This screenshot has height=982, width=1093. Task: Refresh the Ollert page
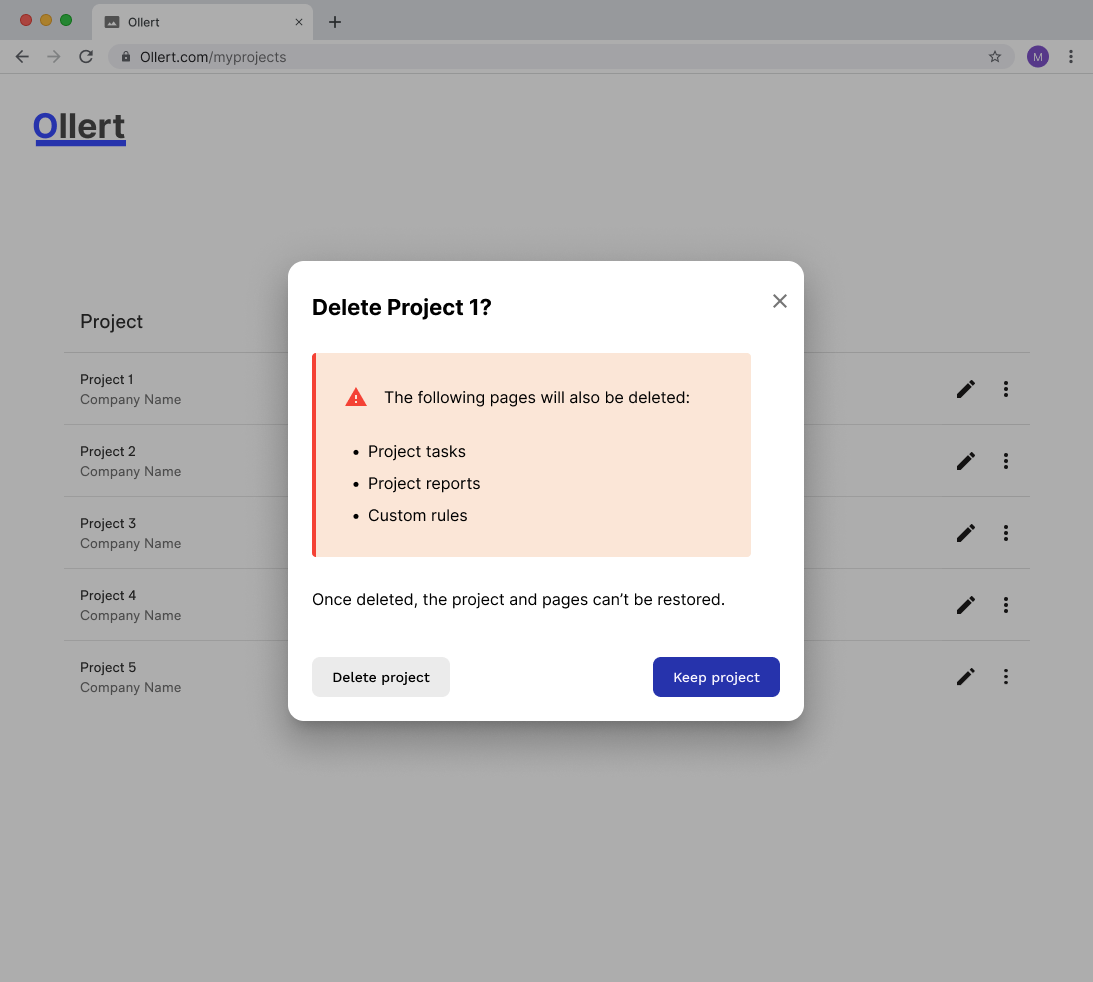point(85,57)
